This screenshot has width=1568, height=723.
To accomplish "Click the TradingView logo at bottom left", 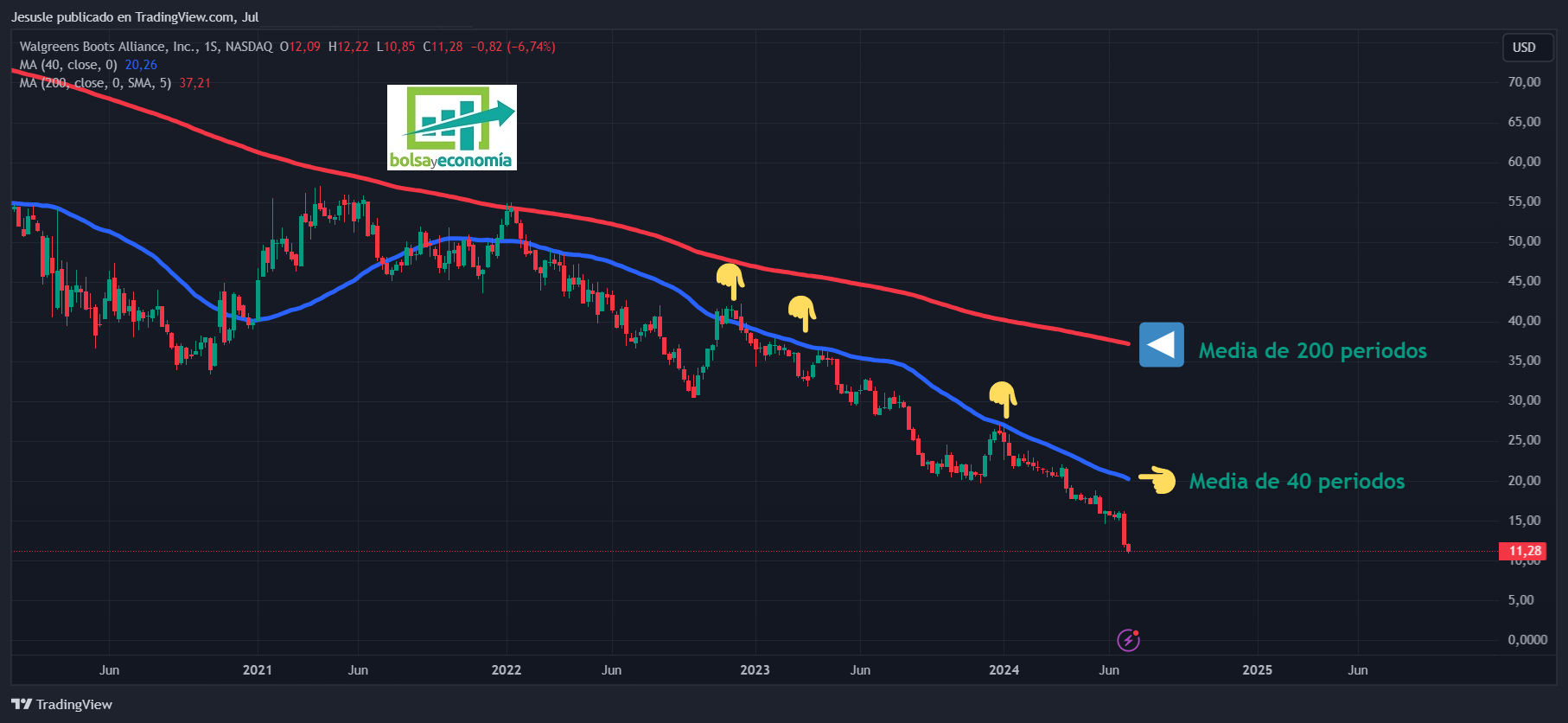I will (61, 704).
